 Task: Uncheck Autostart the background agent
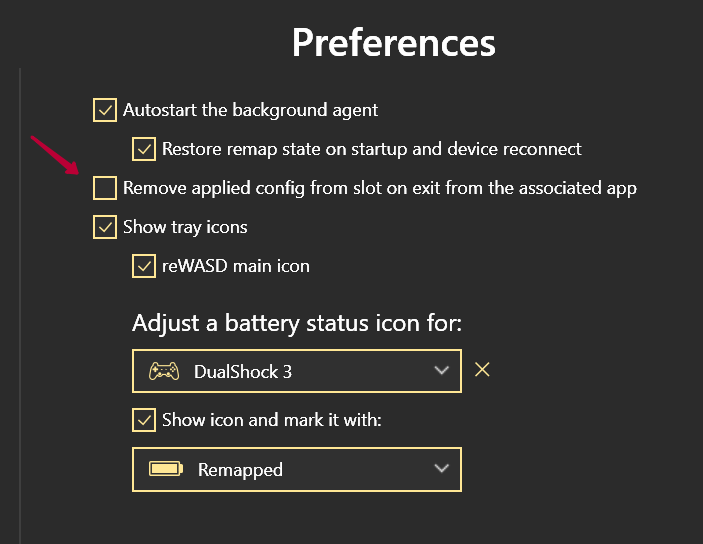coord(105,110)
